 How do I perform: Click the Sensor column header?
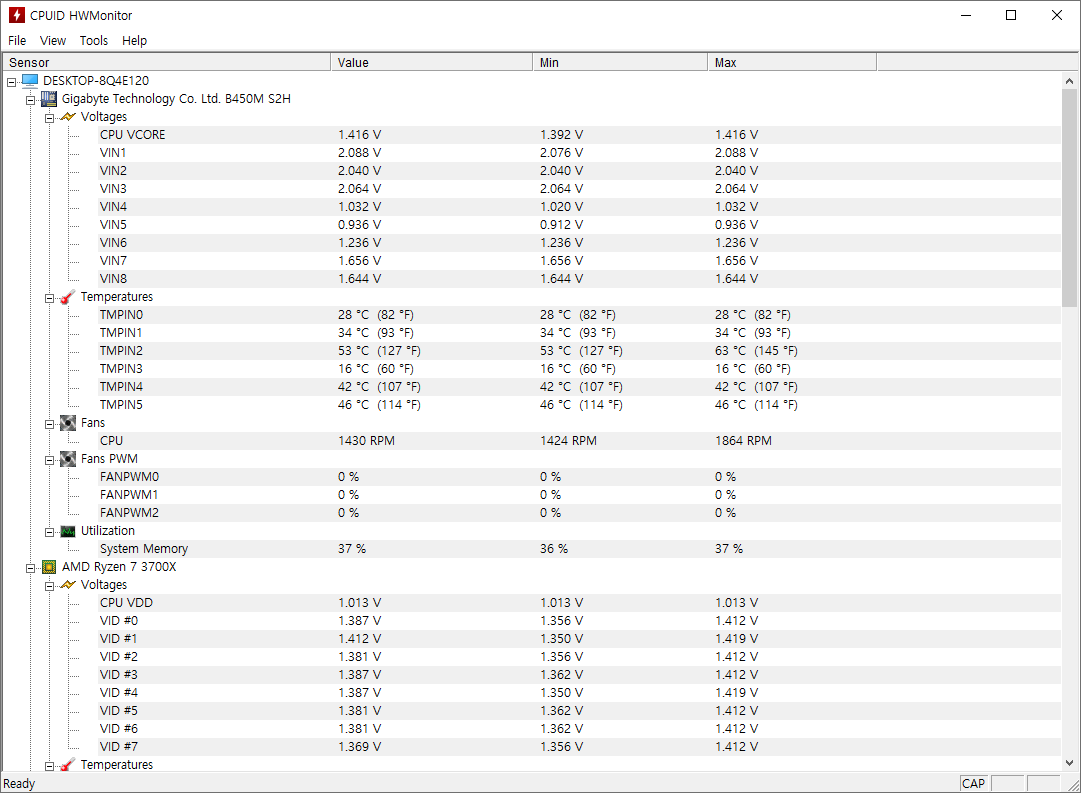167,63
